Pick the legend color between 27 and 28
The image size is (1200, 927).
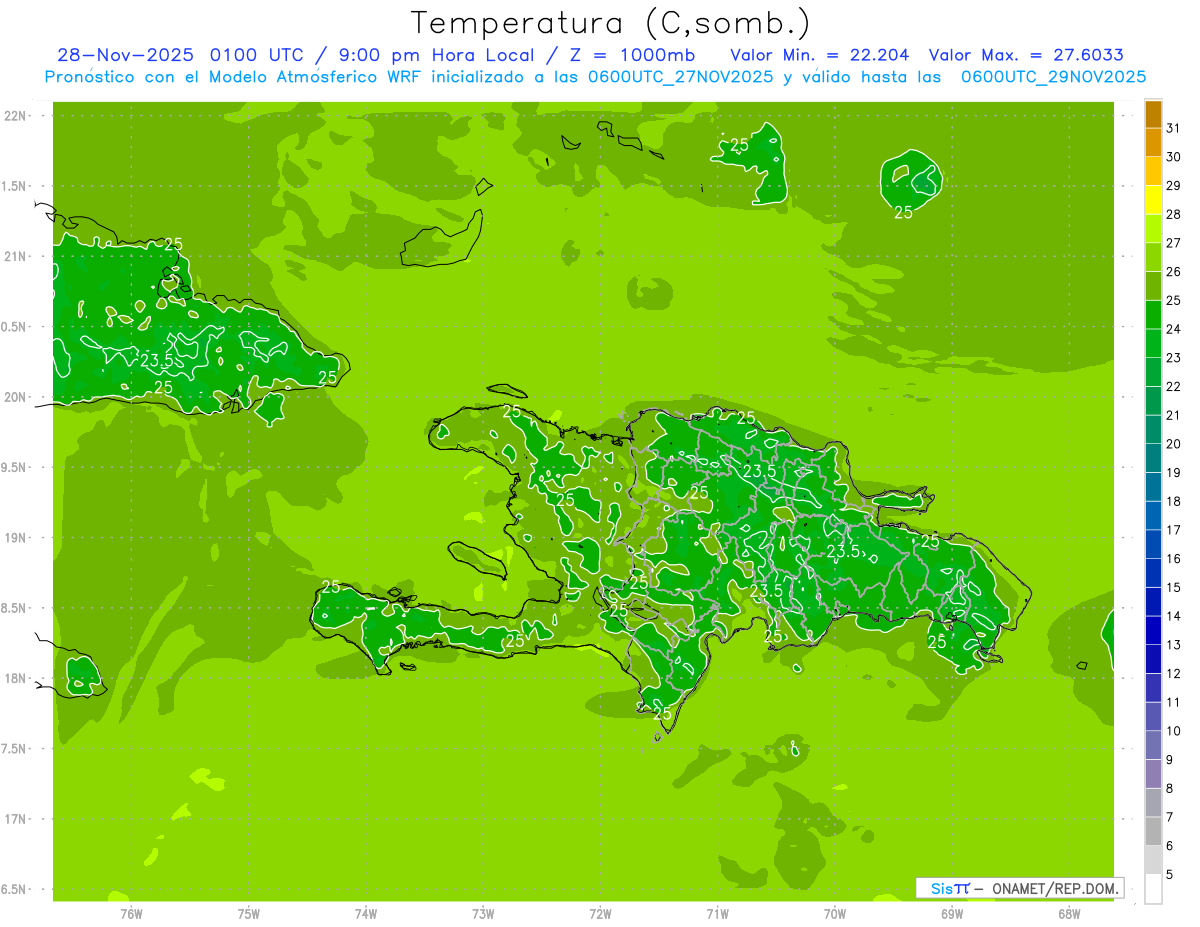1153,229
